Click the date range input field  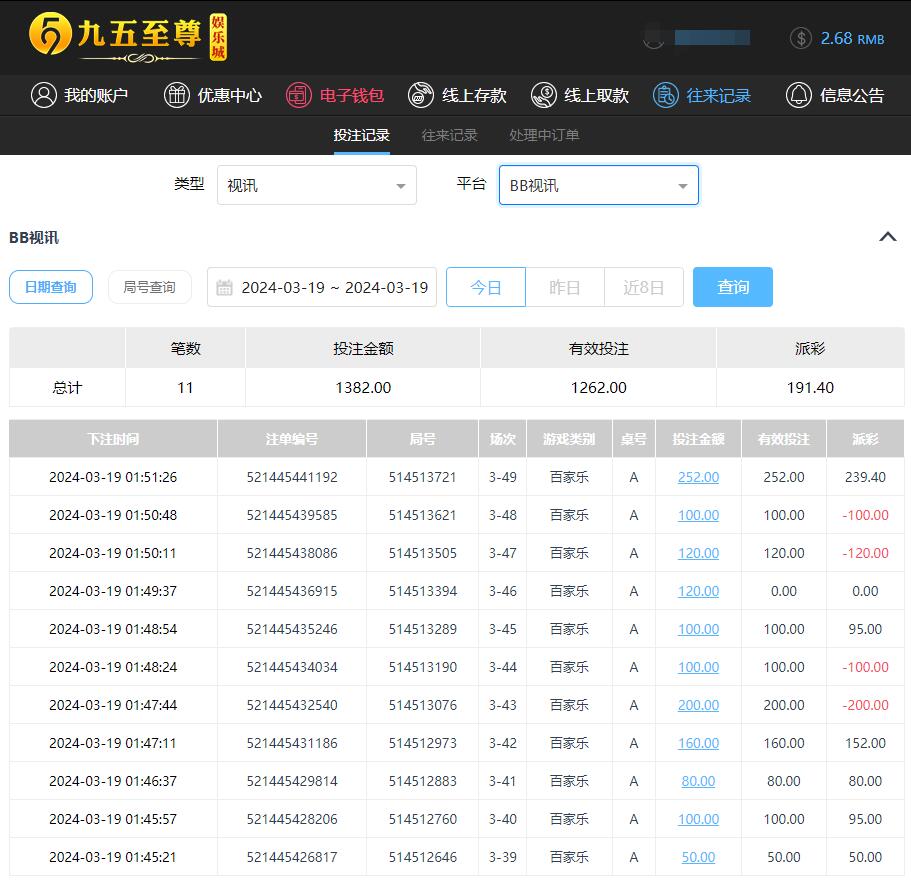(x=322, y=287)
